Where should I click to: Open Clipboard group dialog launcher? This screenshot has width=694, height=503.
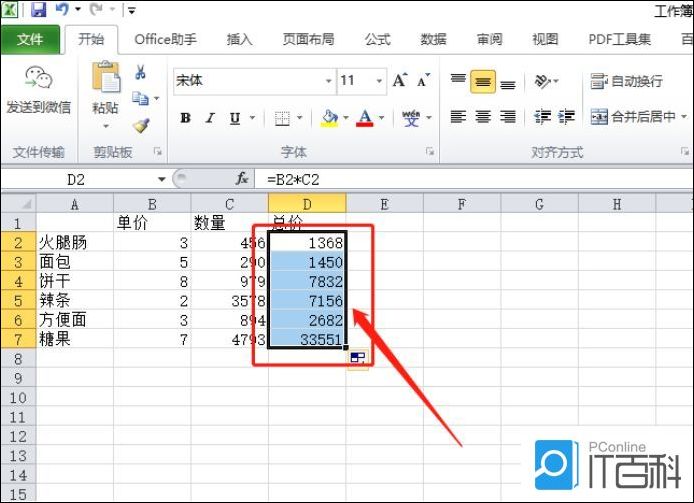[158, 152]
